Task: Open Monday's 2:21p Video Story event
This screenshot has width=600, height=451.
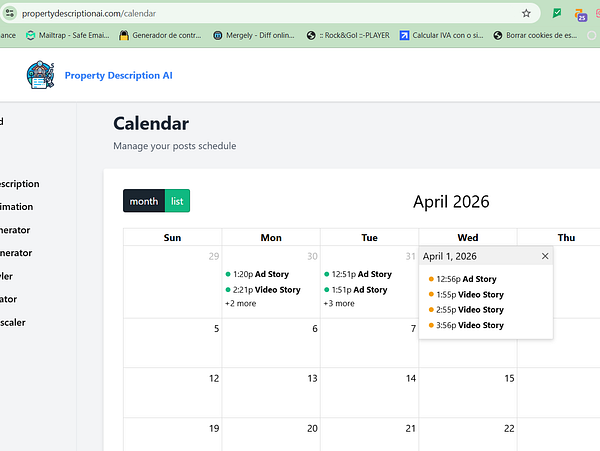Action: point(263,290)
